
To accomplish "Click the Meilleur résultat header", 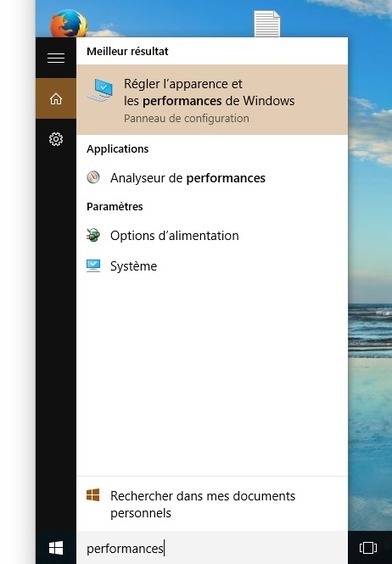I will click(127, 51).
